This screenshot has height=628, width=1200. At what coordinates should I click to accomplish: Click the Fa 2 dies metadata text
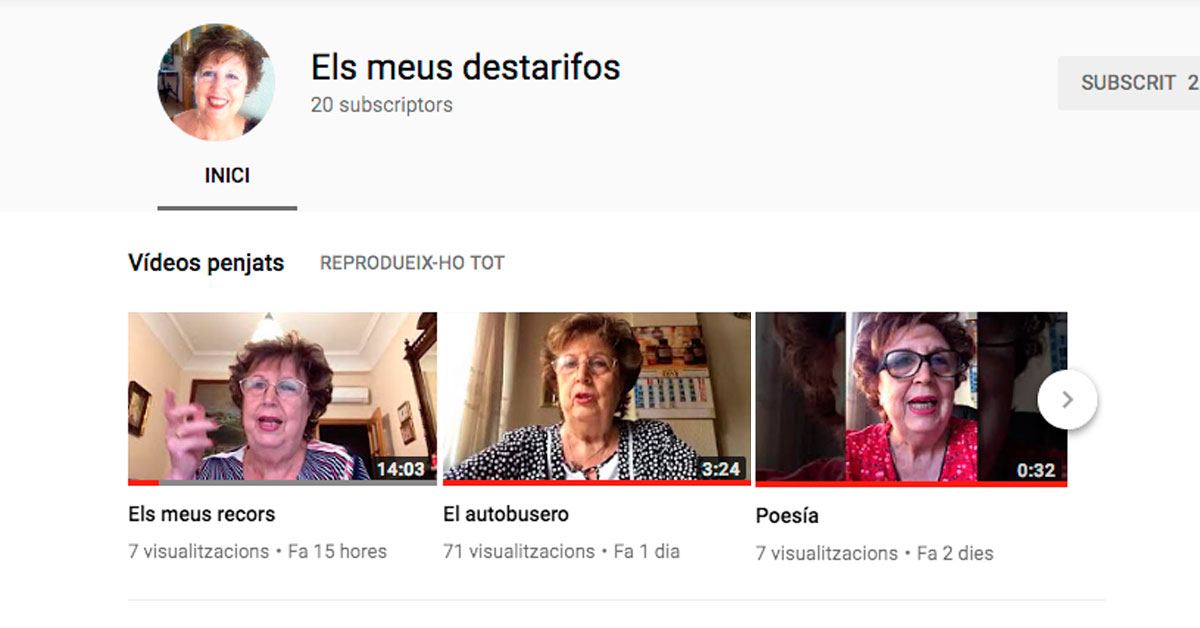(955, 553)
